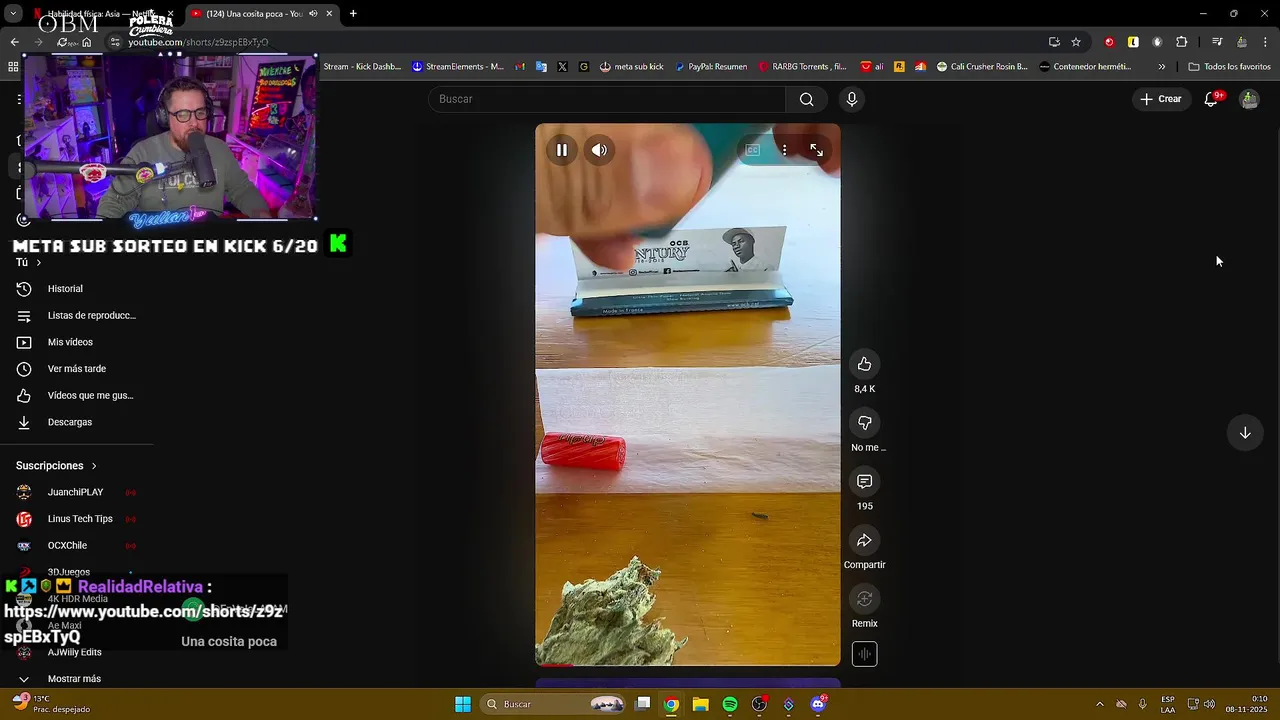The width and height of the screenshot is (1280, 720).
Task: Share the Short via Compartir
Action: 865,540
